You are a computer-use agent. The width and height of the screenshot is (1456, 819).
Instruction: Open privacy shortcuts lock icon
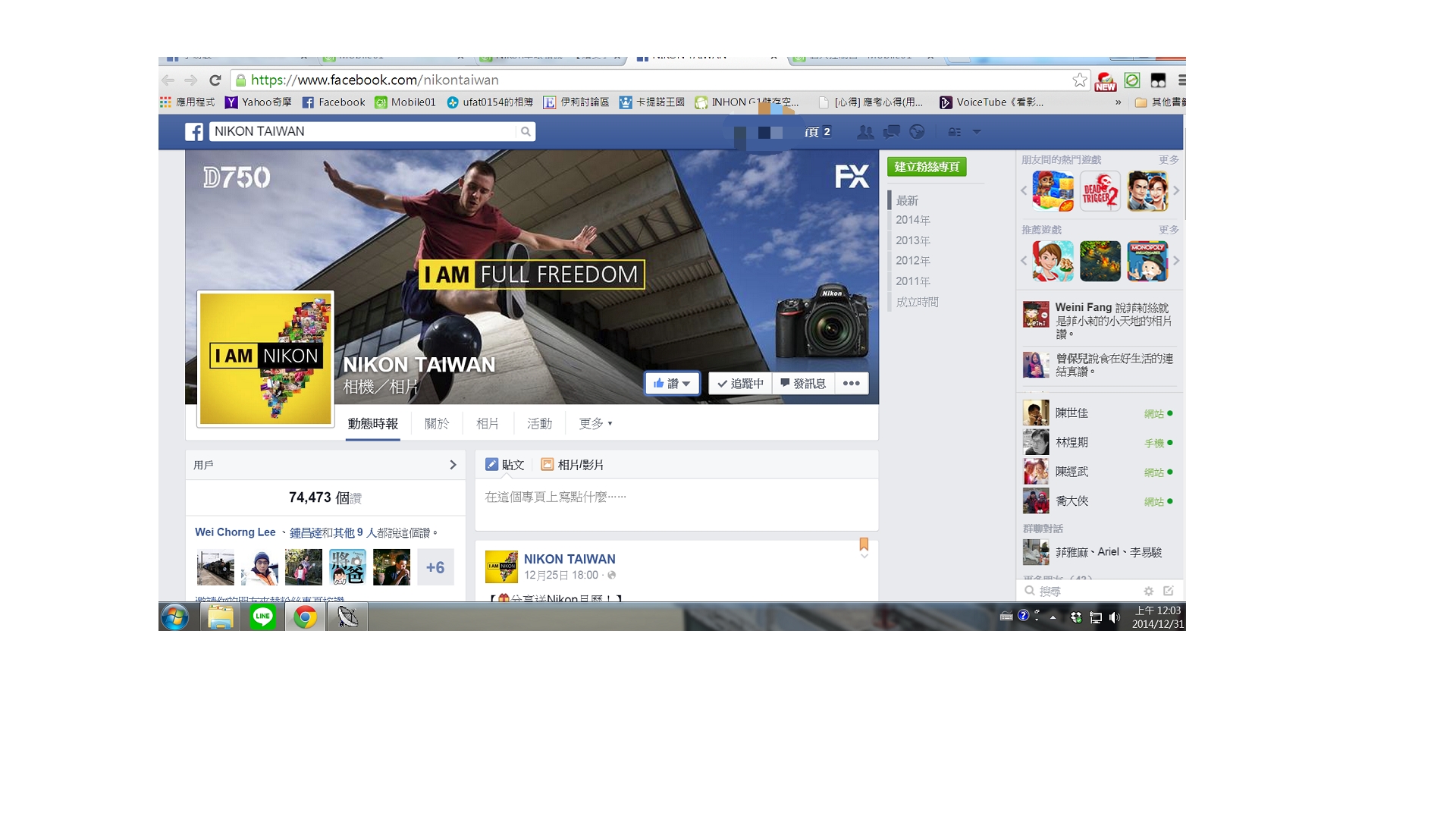coord(955,132)
